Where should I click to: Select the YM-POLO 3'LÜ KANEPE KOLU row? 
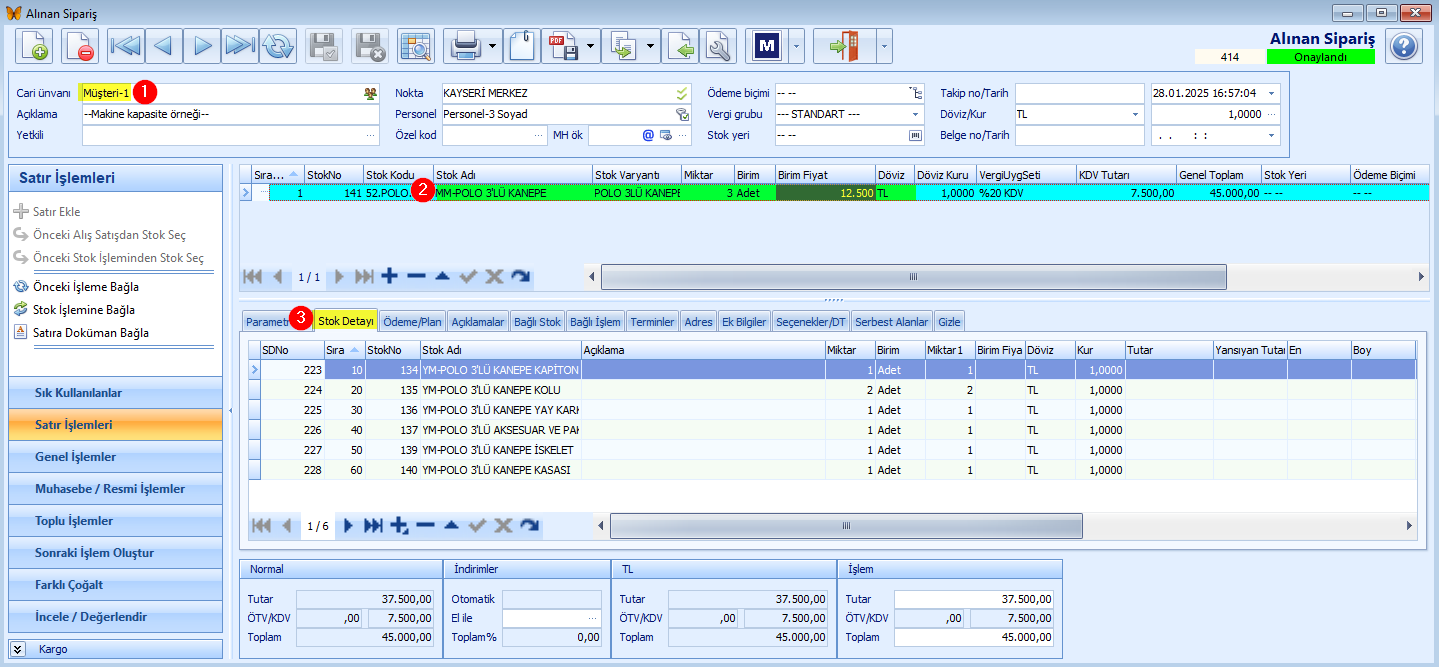[x=832, y=390]
